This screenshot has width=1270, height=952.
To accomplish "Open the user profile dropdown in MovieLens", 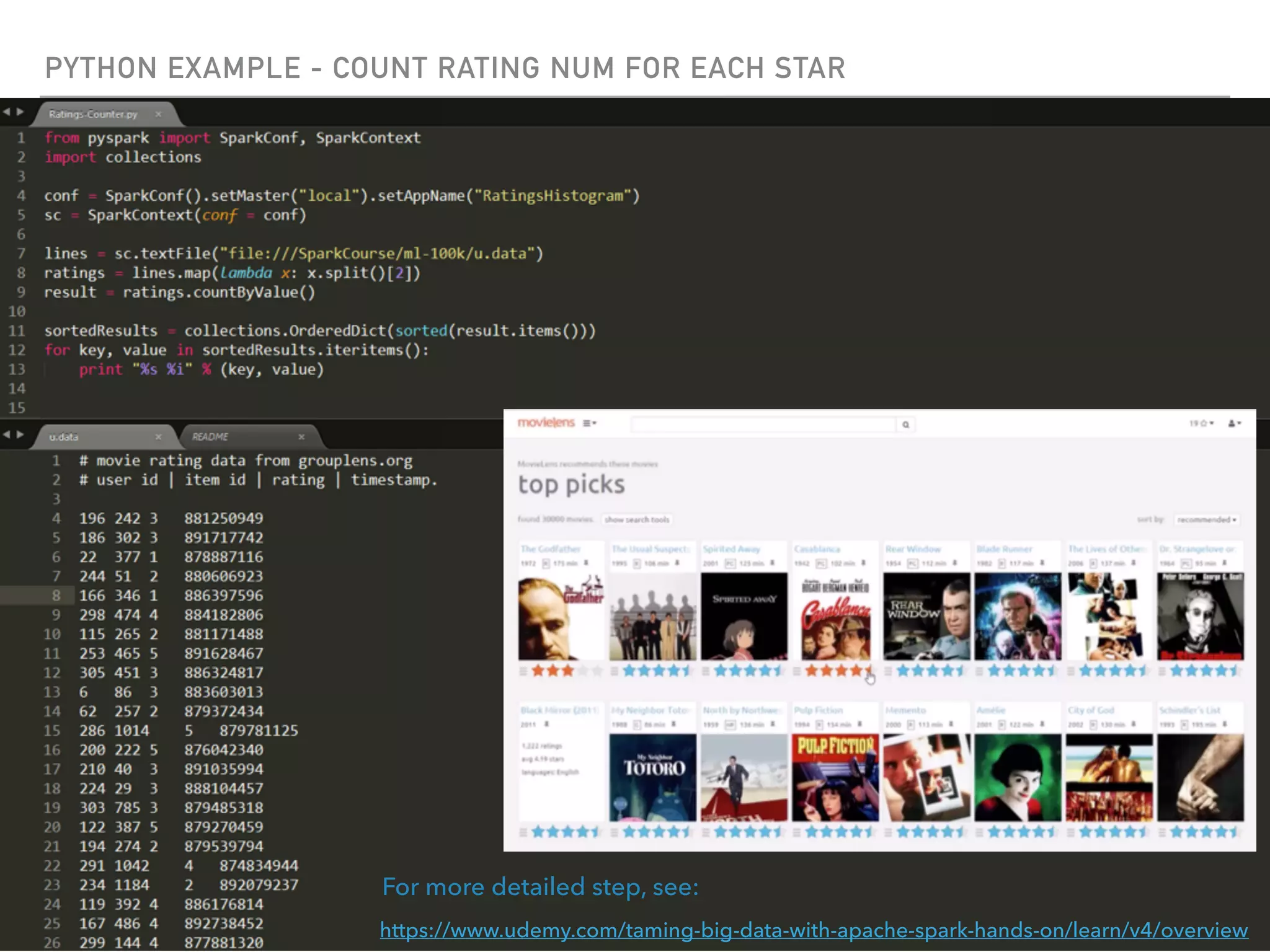I will (1234, 423).
